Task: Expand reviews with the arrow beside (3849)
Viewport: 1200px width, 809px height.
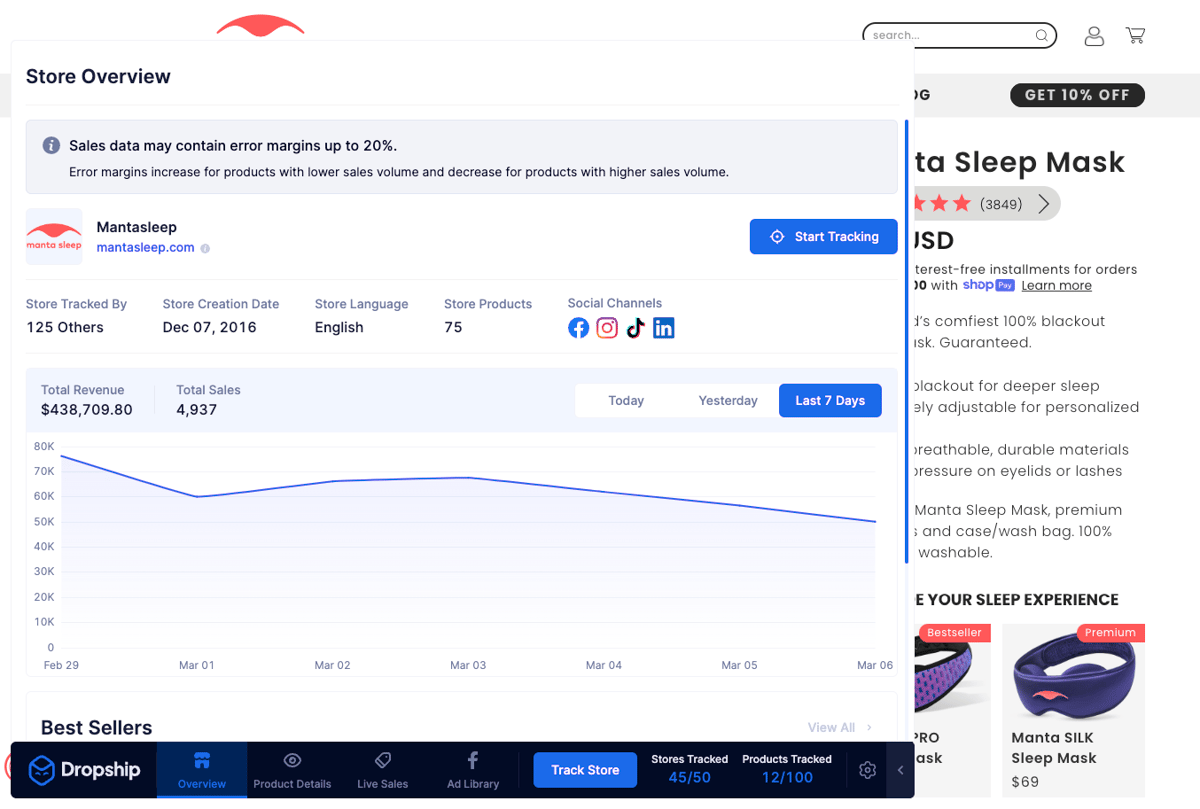Action: click(x=1044, y=204)
